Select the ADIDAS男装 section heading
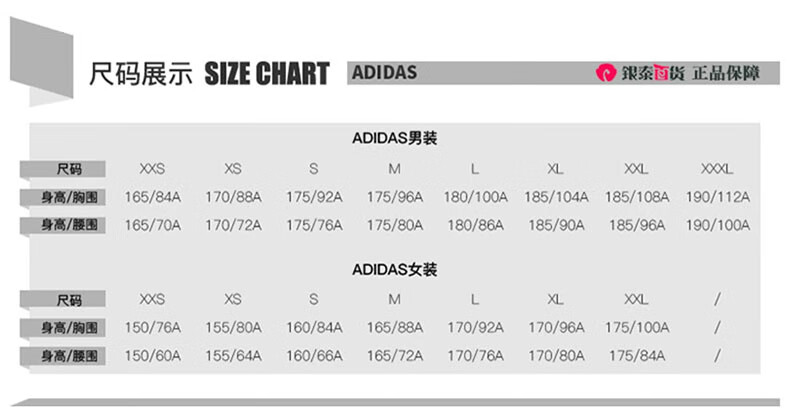Image resolution: width=790 pixels, height=420 pixels. [394, 138]
